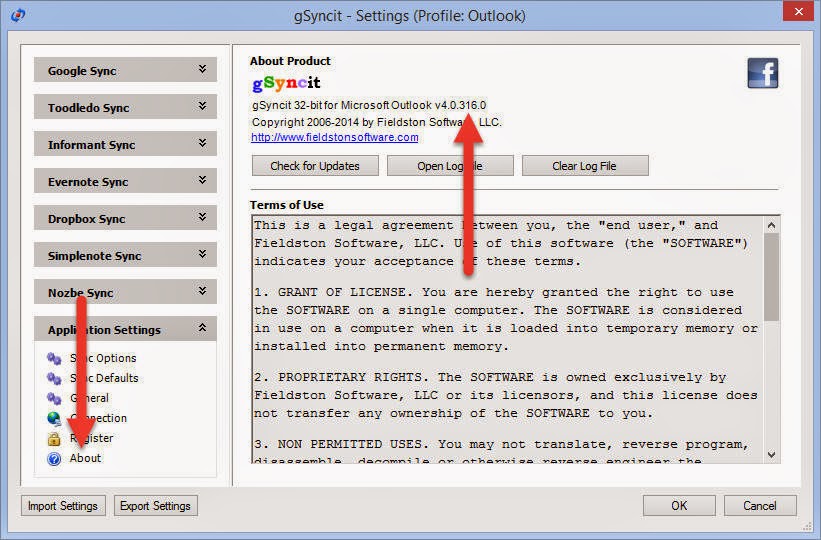
Task: Click Terms of Use scrollbar up arrow
Action: pos(771,226)
